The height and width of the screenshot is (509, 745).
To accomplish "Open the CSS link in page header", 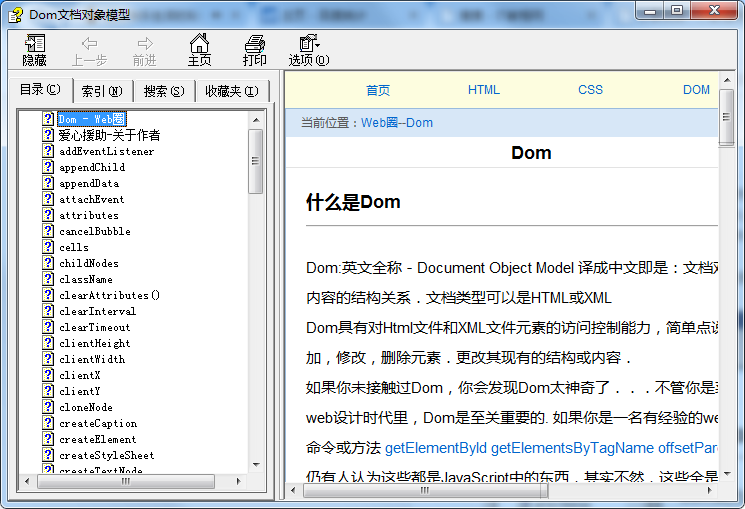I will 590,90.
